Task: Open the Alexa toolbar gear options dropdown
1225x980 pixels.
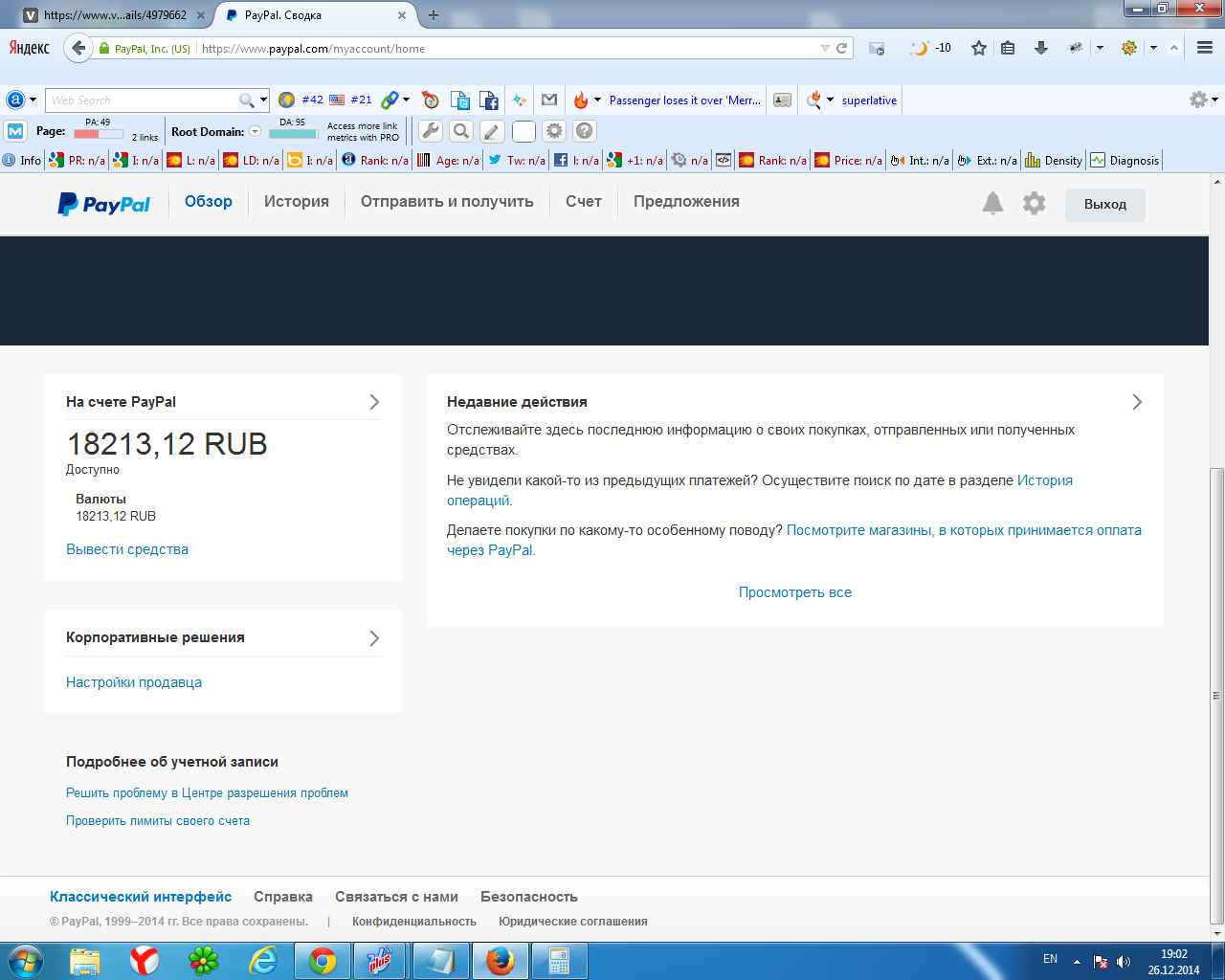Action: [x=1203, y=100]
